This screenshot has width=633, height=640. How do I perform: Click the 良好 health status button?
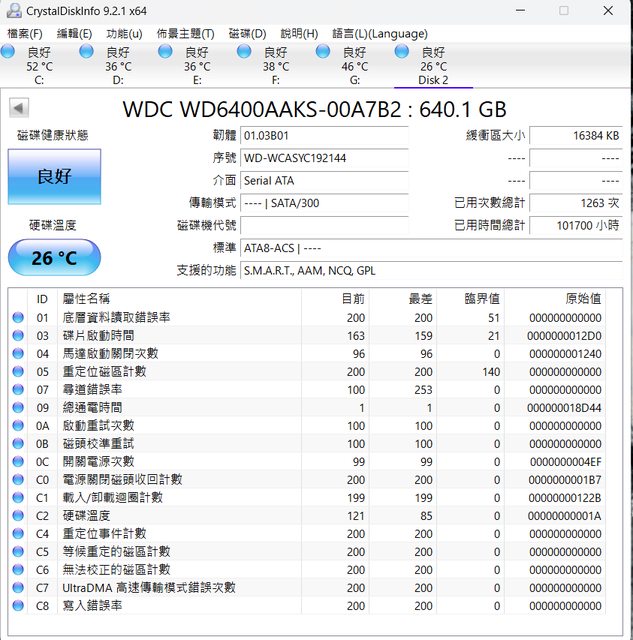click(x=54, y=177)
